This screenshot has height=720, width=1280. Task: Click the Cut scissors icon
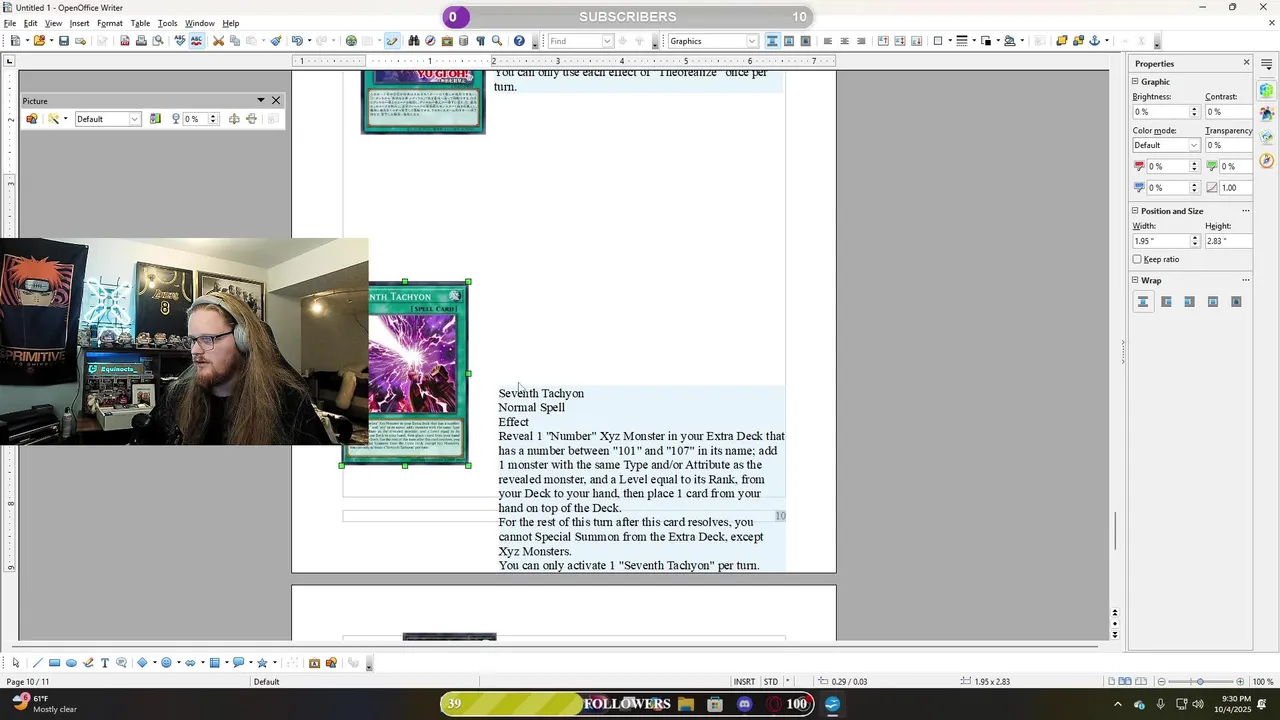coord(218,41)
